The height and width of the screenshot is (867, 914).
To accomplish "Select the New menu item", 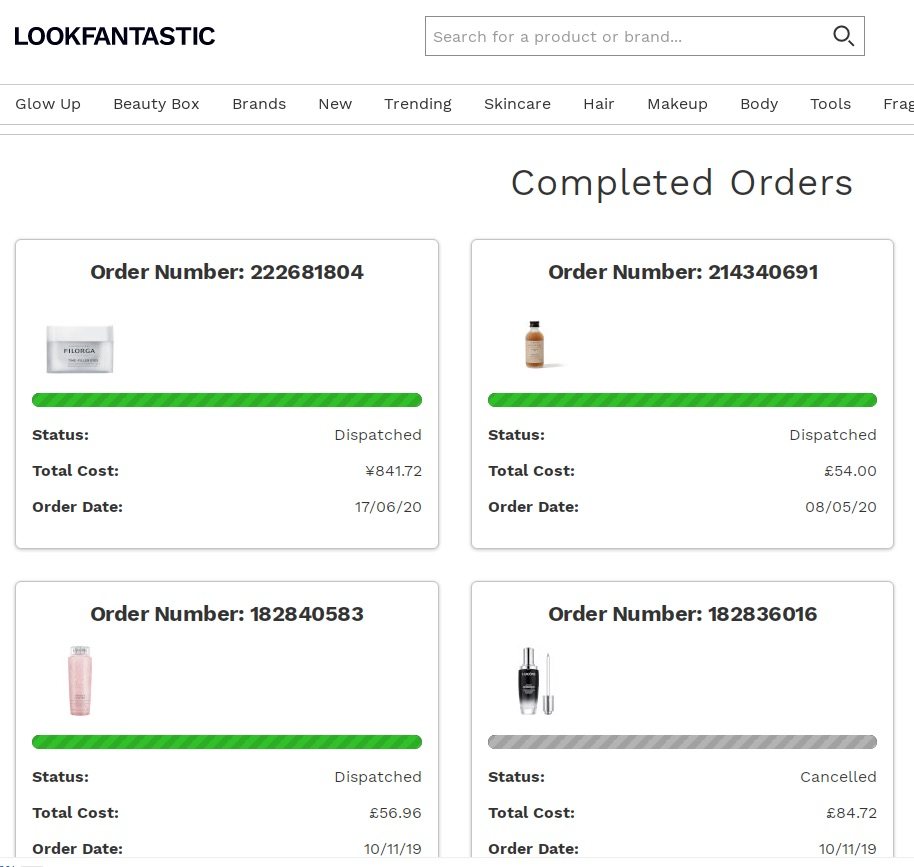I will point(335,104).
